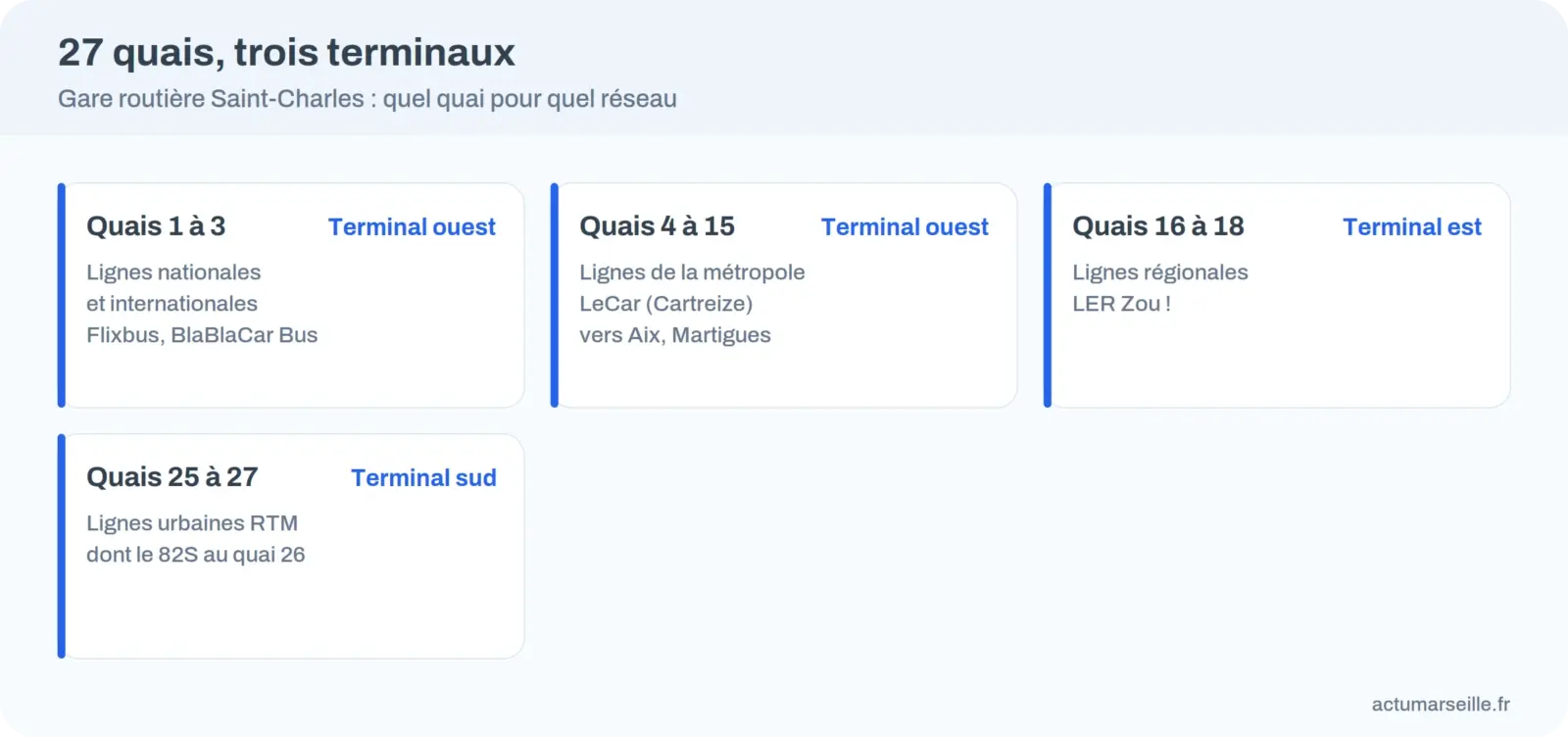Open the Quais 16 à 18 card heading

[1158, 226]
